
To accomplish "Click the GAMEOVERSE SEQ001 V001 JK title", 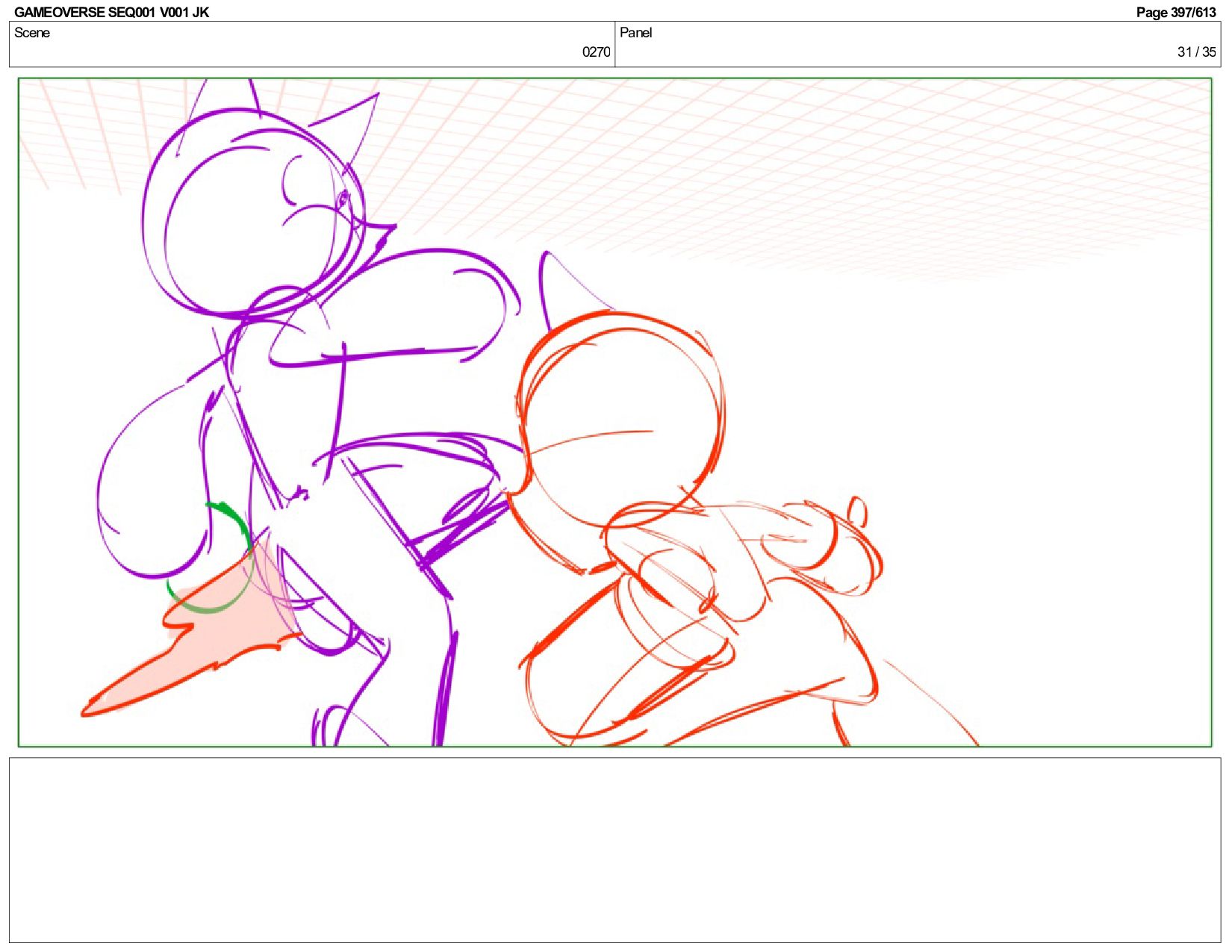I will 111,12.
